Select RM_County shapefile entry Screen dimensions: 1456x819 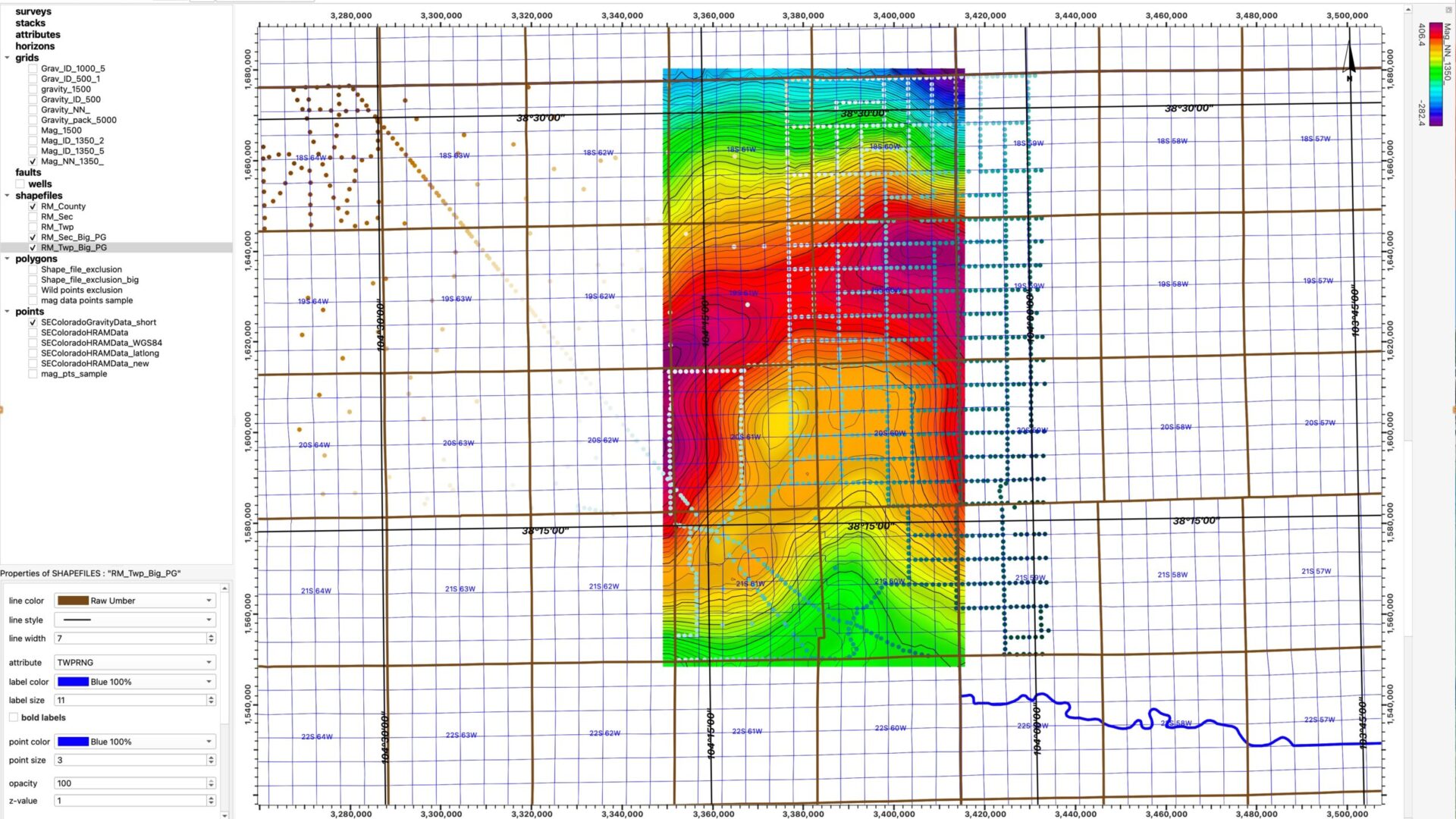pyautogui.click(x=63, y=206)
